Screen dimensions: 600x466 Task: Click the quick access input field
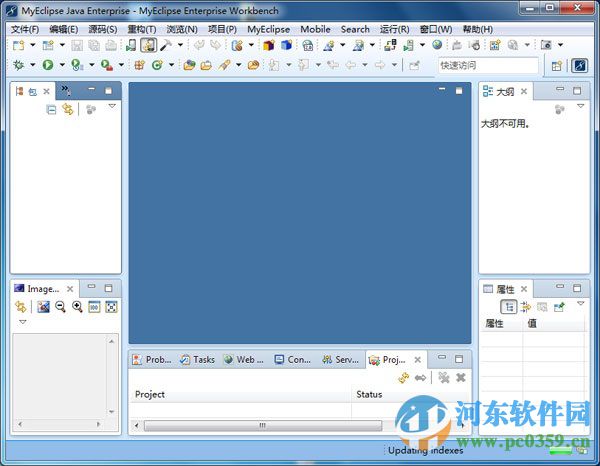(x=488, y=65)
